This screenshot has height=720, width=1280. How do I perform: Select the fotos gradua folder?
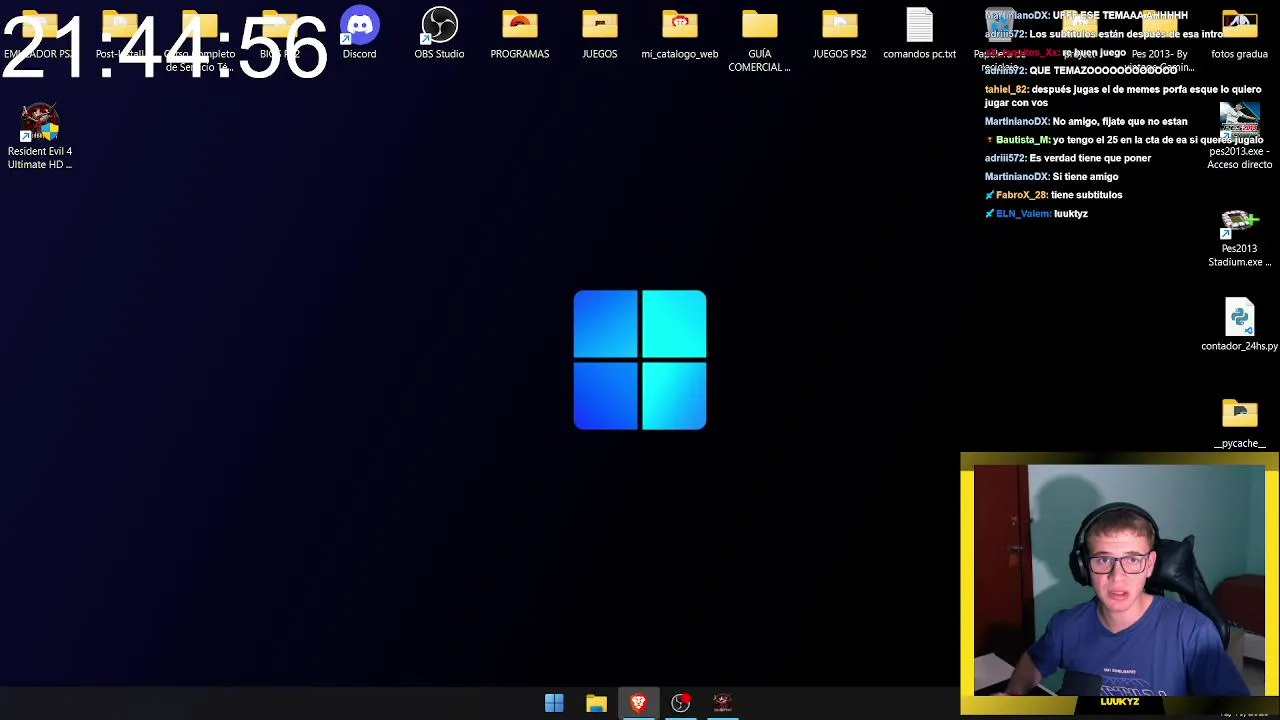coord(1239,33)
